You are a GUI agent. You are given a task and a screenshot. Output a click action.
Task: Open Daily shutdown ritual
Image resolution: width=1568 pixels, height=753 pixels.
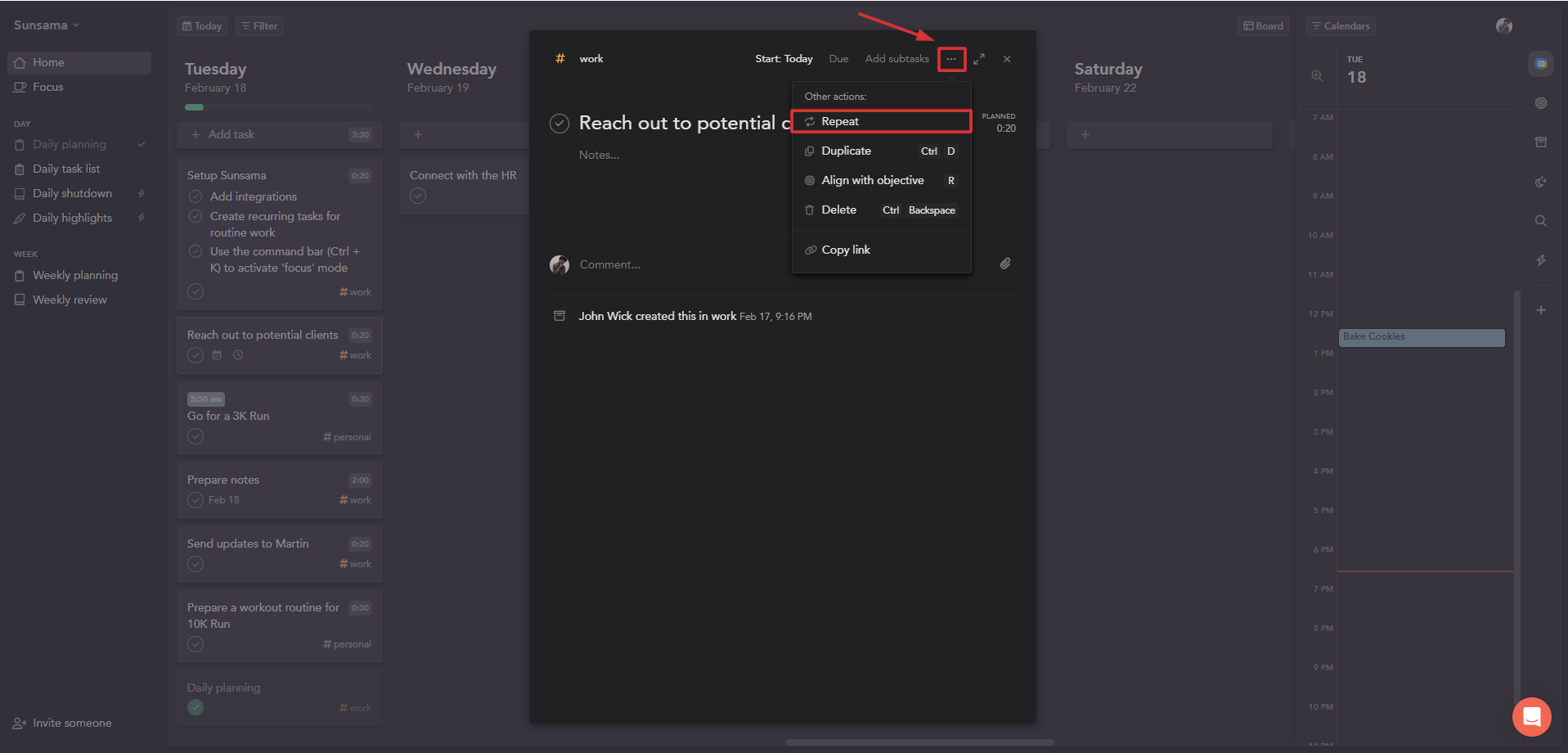[79, 193]
